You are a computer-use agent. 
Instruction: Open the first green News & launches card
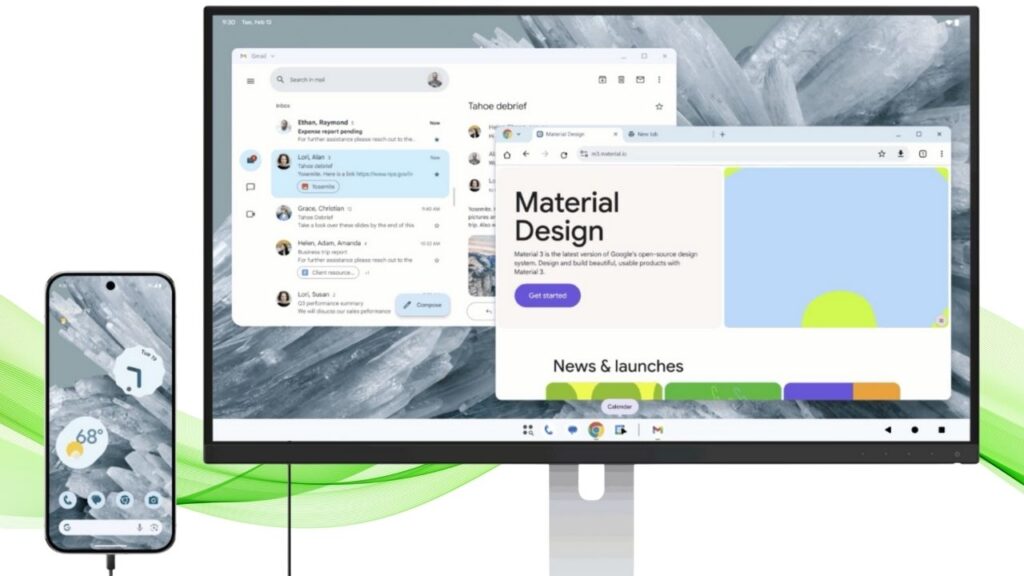pos(604,391)
